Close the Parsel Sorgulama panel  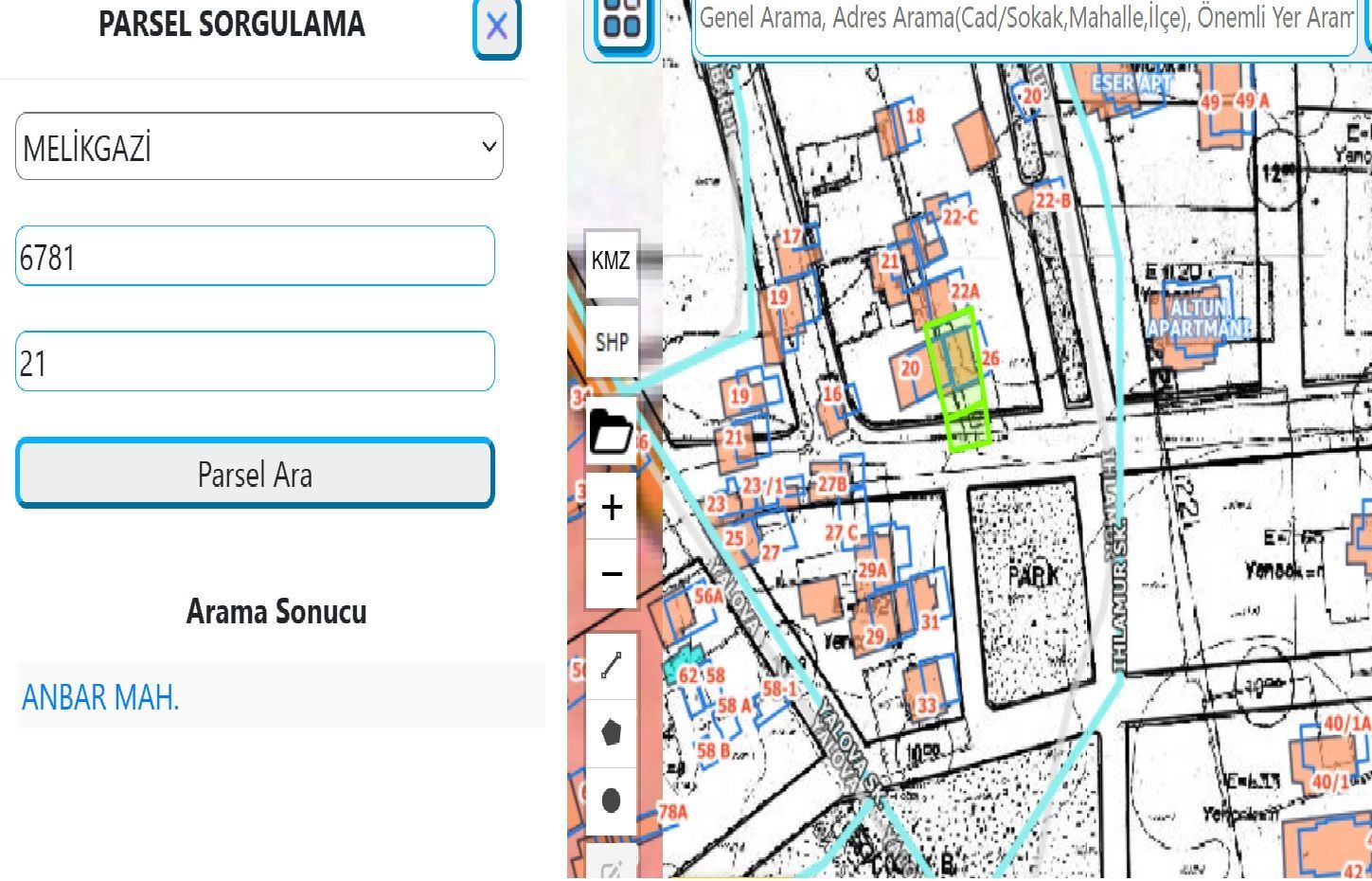point(497,27)
